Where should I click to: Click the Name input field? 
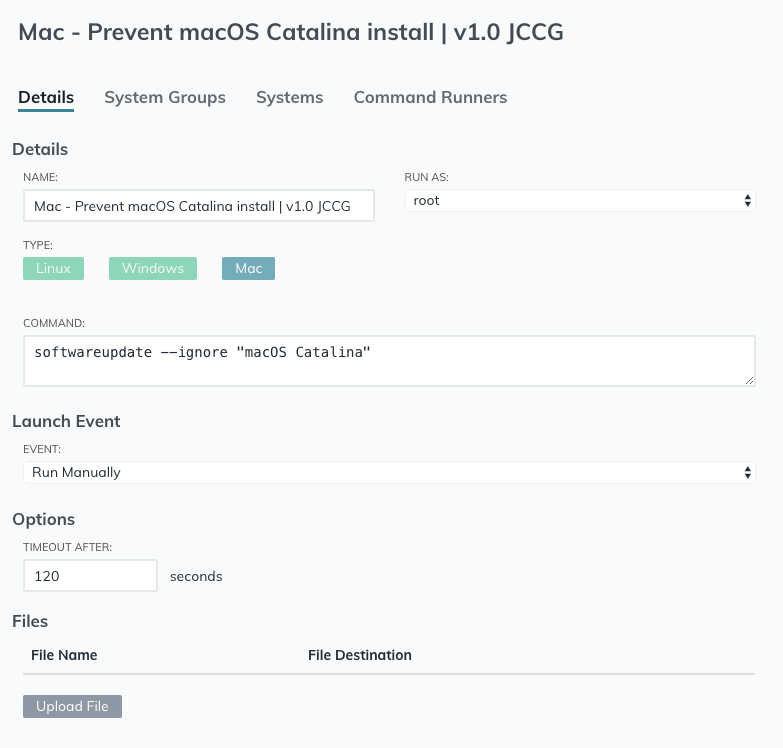[198, 206]
